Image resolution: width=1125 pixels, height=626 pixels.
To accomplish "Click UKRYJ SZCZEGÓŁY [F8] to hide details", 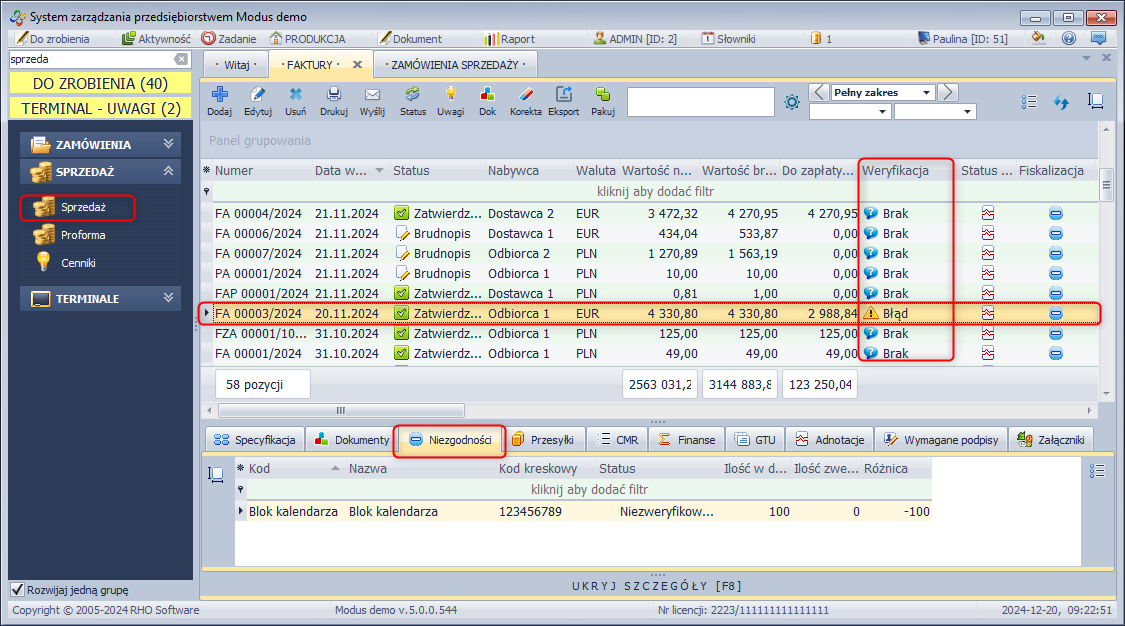I will click(656, 585).
